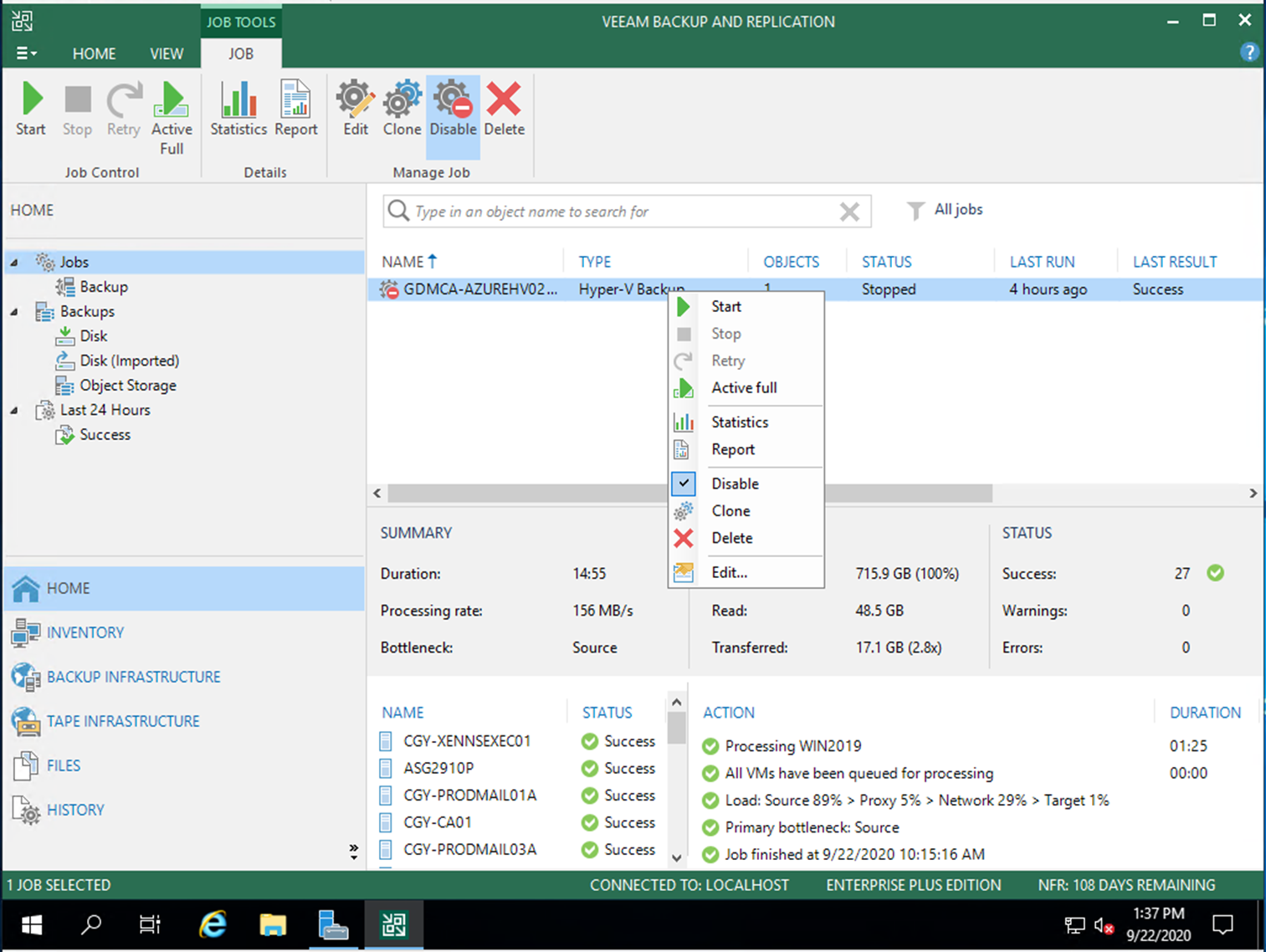Open the main application menu button
Image resolution: width=1266 pixels, height=952 pixels.
click(x=26, y=54)
